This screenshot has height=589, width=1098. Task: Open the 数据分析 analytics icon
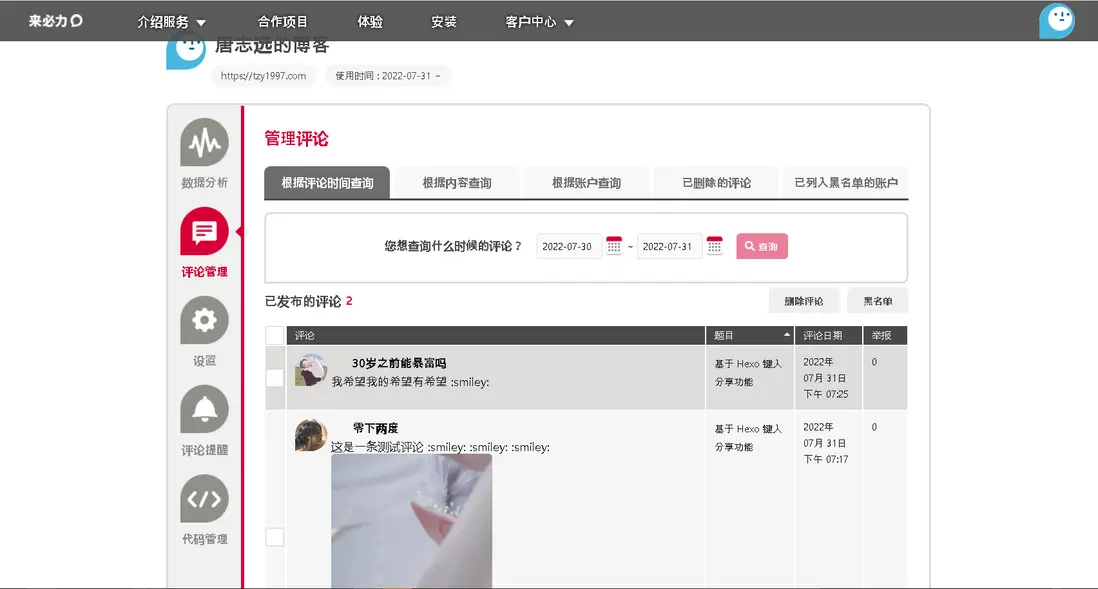click(x=204, y=142)
